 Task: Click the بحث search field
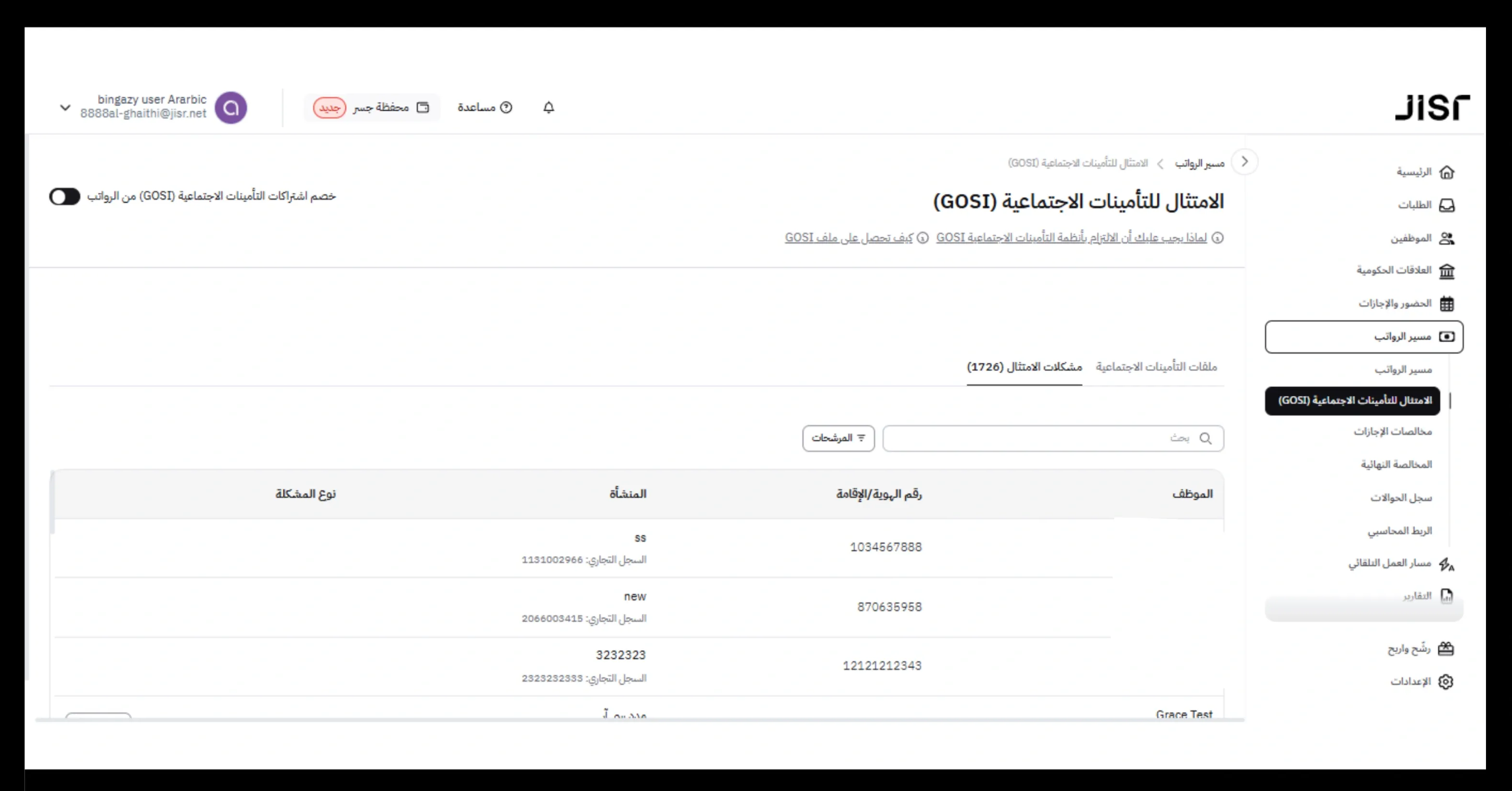pyautogui.click(x=1051, y=438)
